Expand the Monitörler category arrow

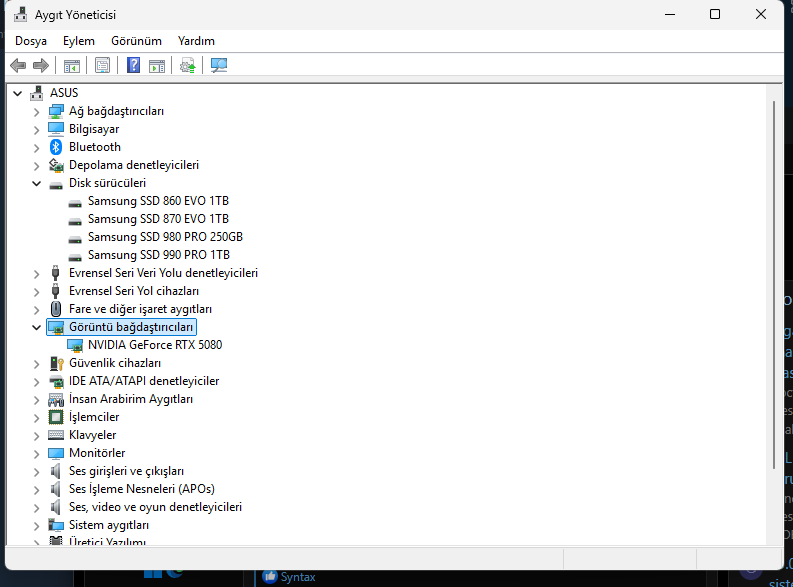point(36,454)
